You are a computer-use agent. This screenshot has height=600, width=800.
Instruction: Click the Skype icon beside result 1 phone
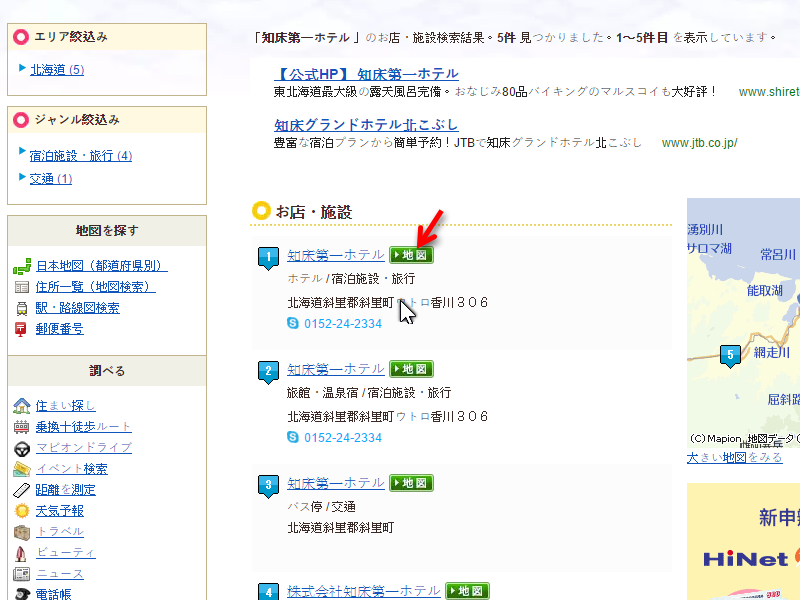(x=293, y=323)
